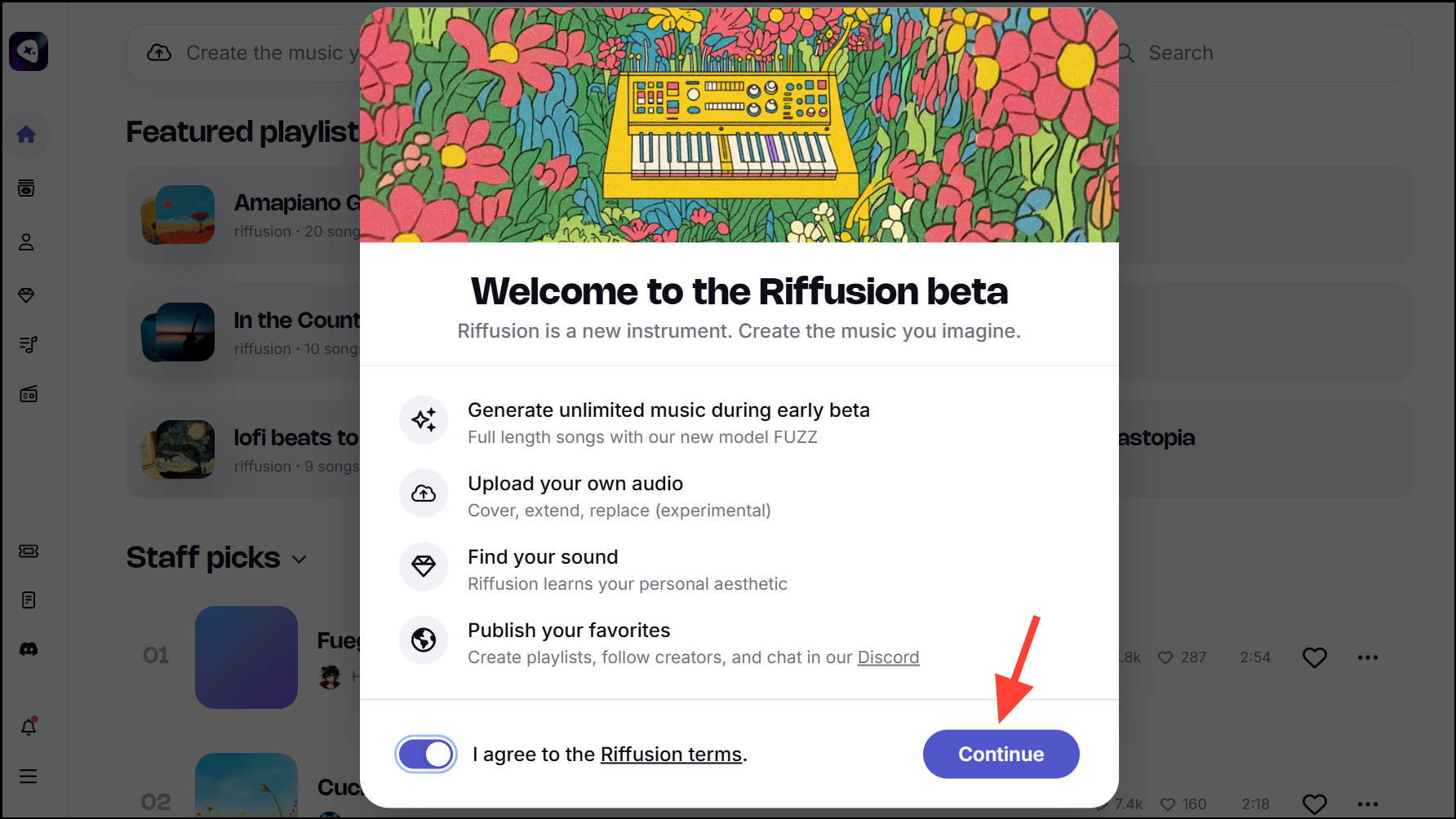Open the three-dot menu for the 2:54 song

pyautogui.click(x=1369, y=657)
